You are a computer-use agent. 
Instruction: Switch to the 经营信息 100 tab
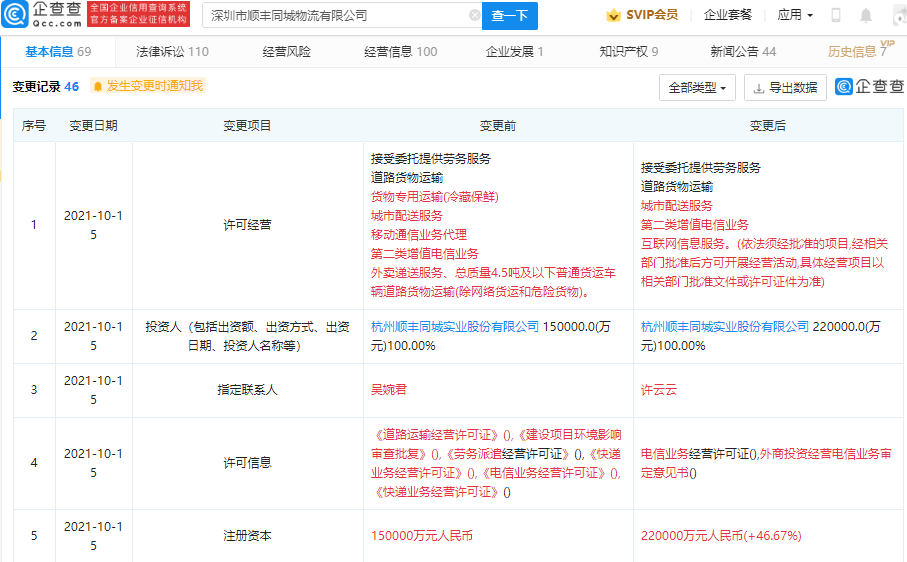point(400,51)
